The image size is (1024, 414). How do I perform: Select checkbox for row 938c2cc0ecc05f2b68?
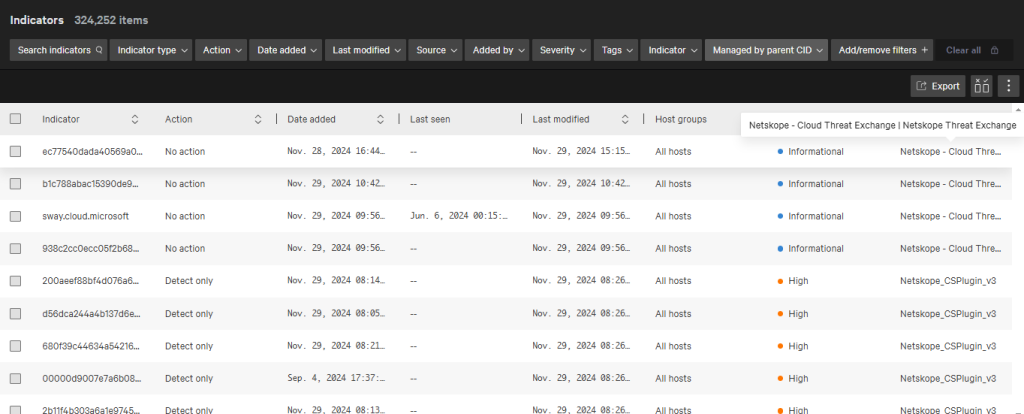pos(15,248)
